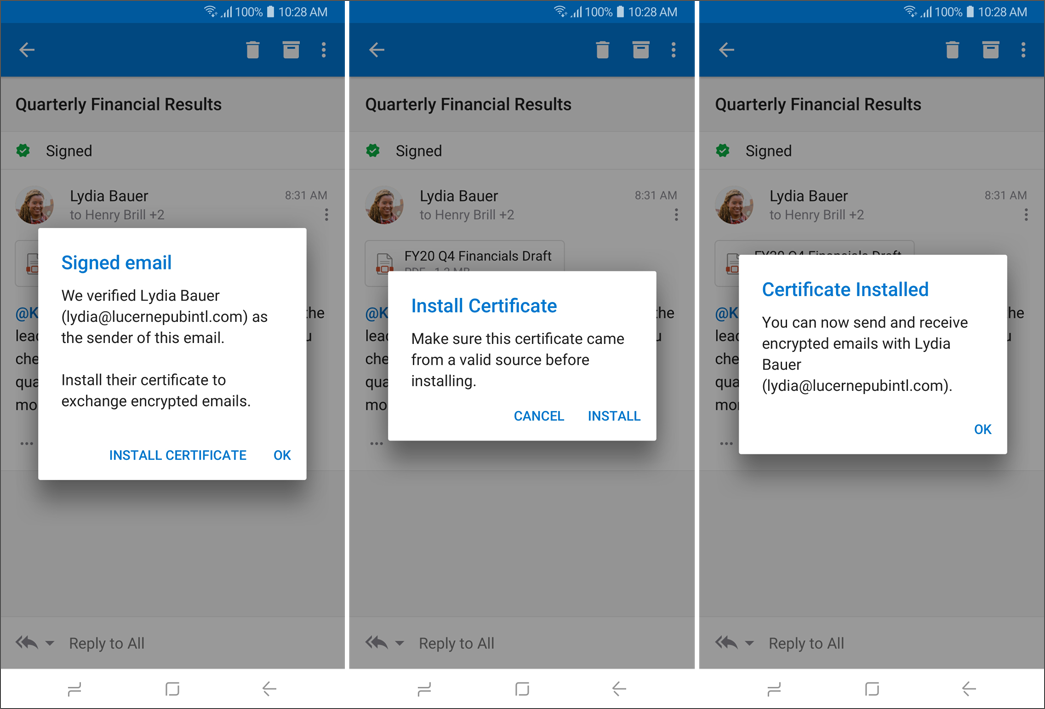
Task: Tap the Reply to All arrow icon
Action: point(29,642)
